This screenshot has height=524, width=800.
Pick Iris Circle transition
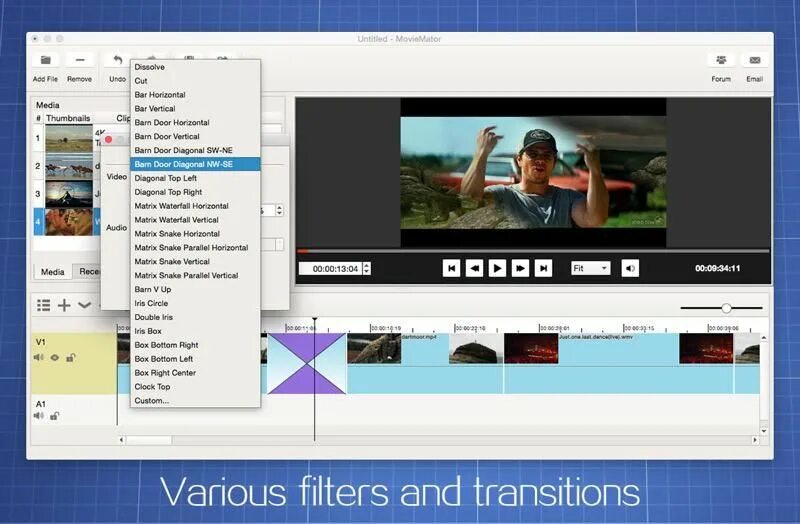(x=195, y=303)
